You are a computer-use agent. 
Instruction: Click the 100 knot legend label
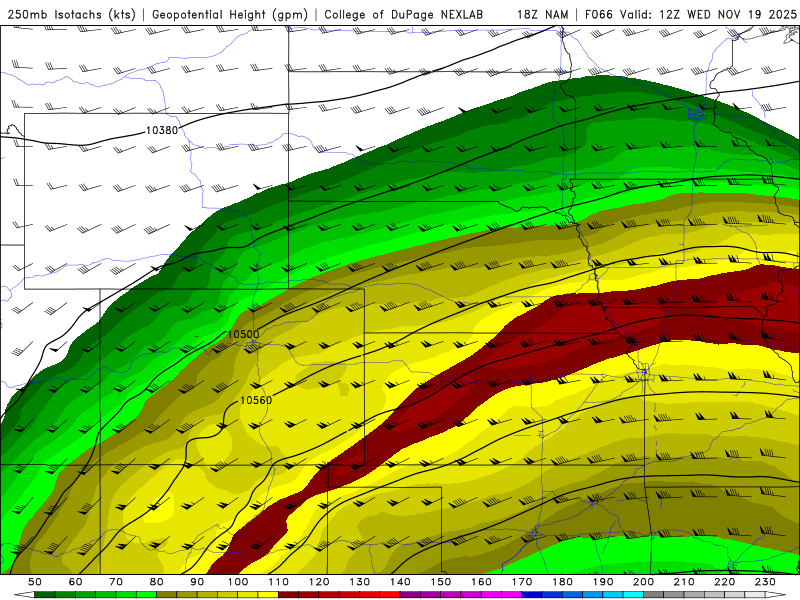click(x=238, y=582)
